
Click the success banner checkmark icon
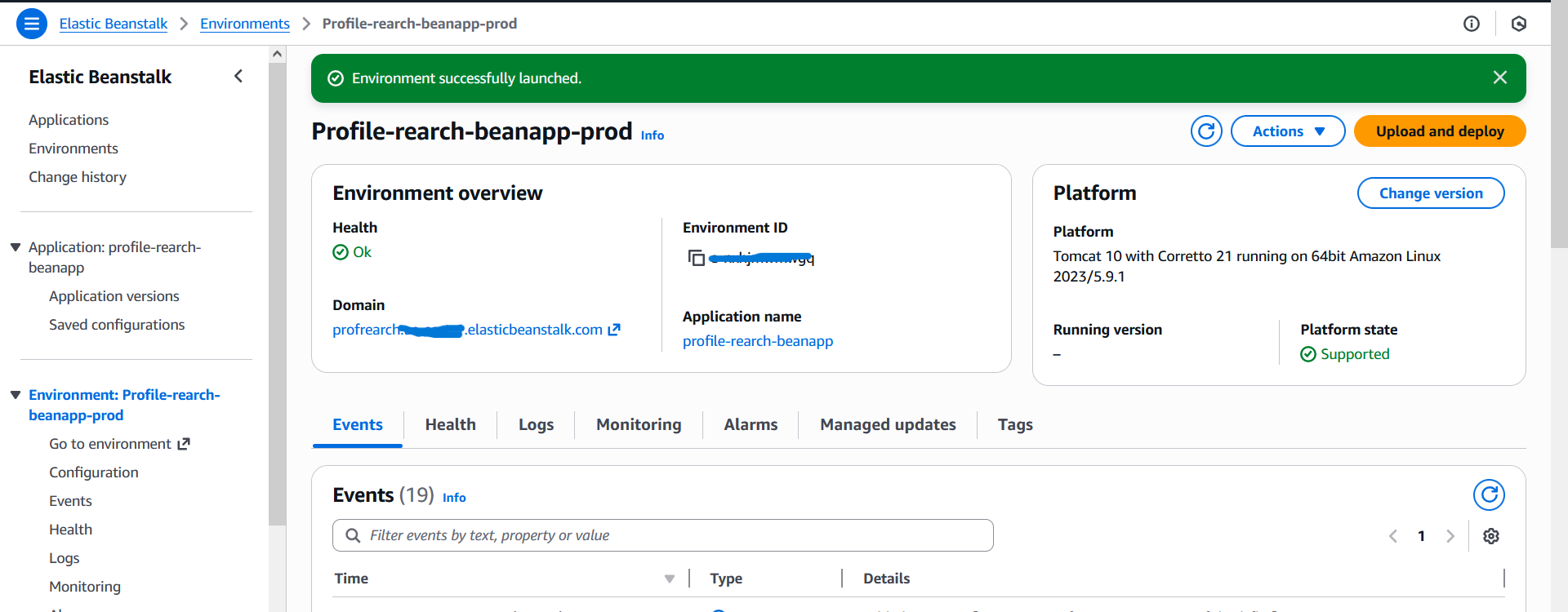(336, 78)
